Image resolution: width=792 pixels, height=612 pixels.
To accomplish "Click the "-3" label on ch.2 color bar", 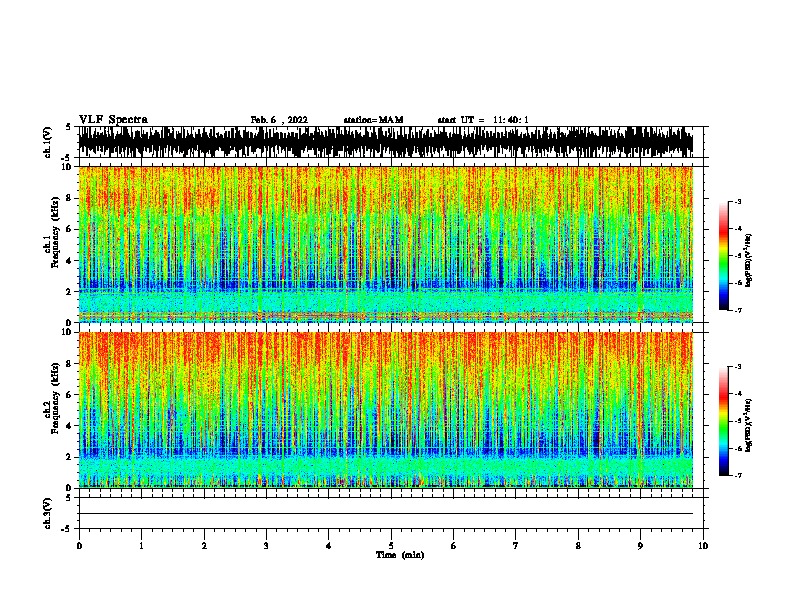I will [737, 367].
